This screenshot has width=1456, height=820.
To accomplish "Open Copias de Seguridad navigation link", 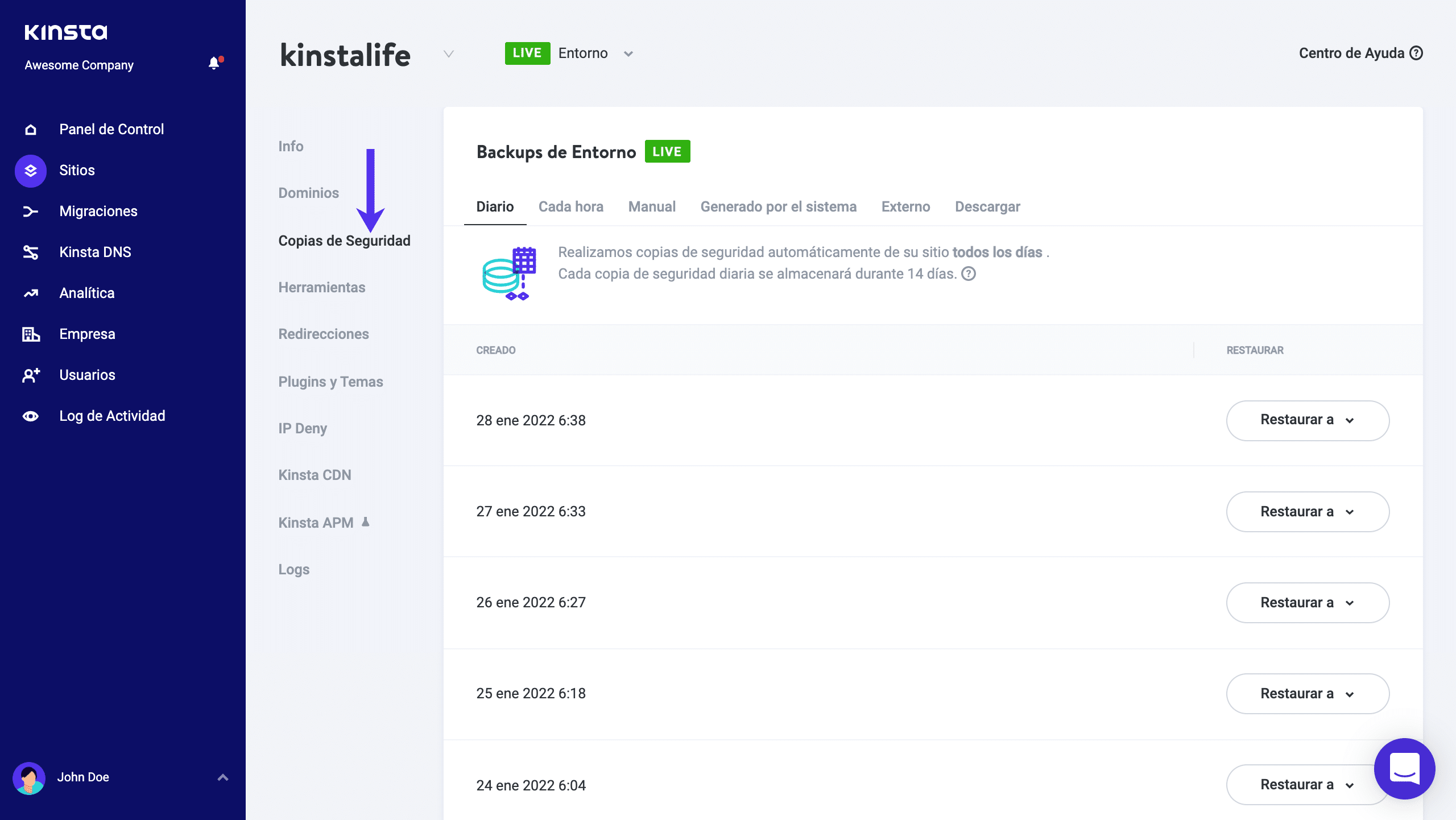I will tap(344, 241).
